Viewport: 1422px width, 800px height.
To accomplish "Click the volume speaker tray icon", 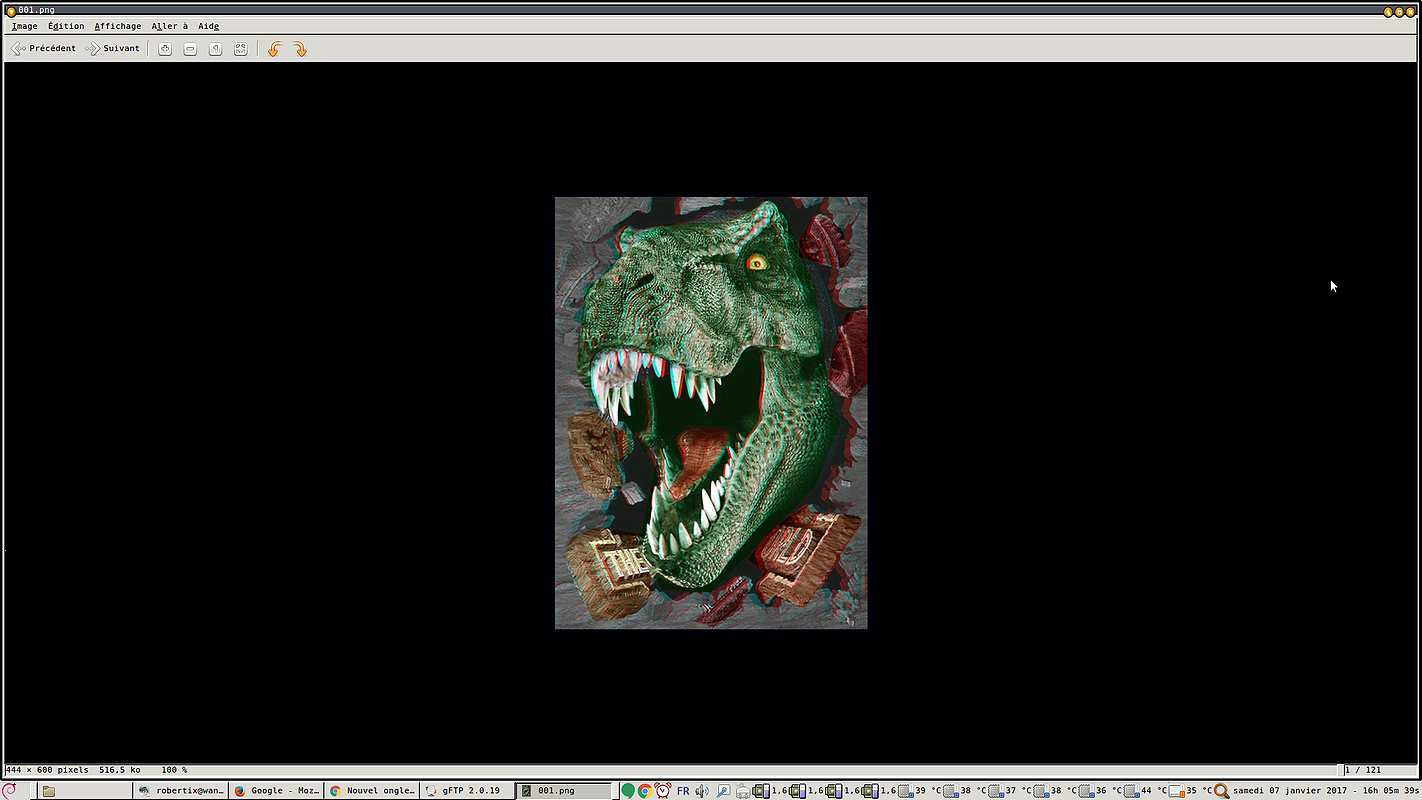I will tap(702, 791).
